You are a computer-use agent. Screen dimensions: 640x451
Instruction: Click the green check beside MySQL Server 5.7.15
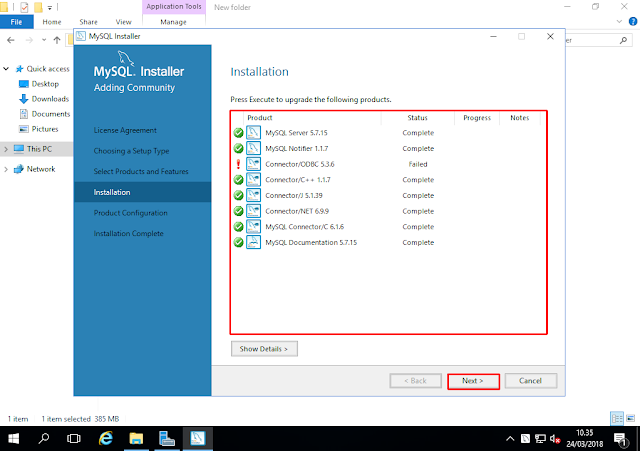coord(238,133)
